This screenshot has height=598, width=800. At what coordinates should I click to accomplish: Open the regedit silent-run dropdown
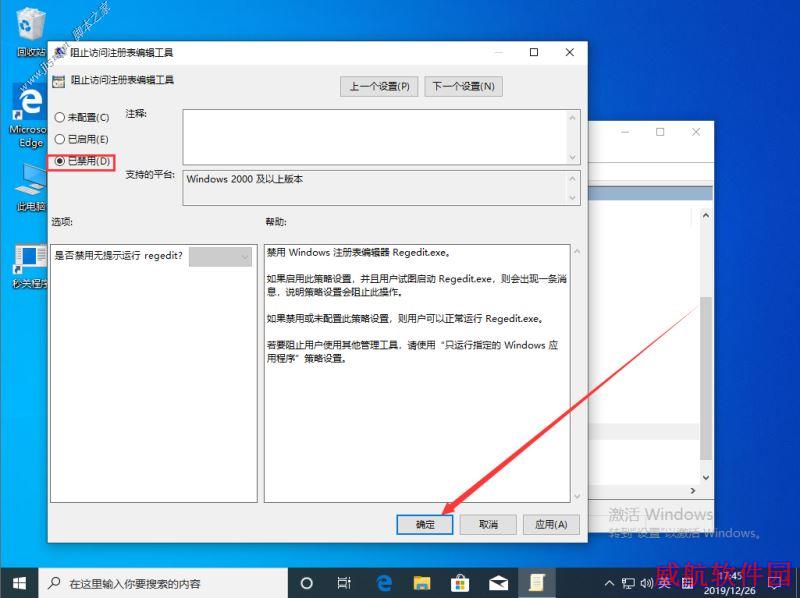220,257
